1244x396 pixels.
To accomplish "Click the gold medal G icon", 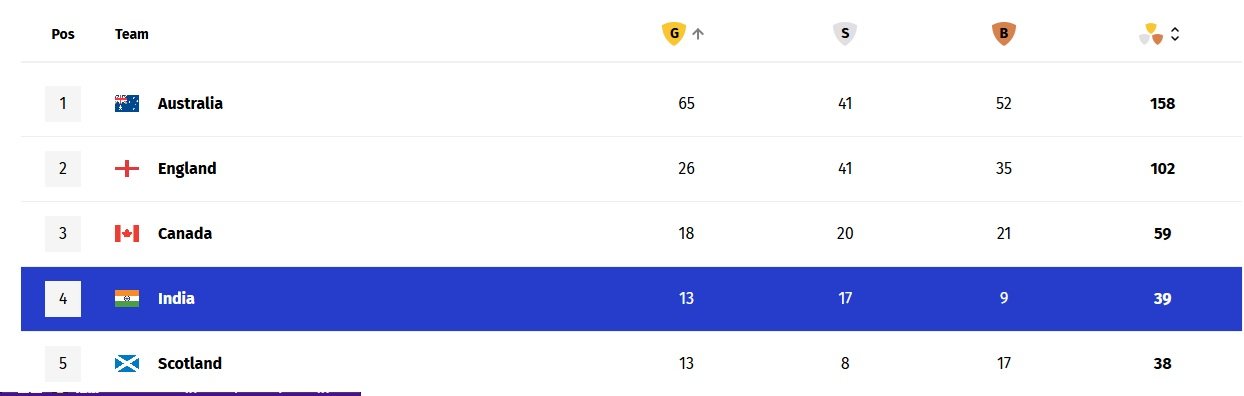I will coord(674,34).
